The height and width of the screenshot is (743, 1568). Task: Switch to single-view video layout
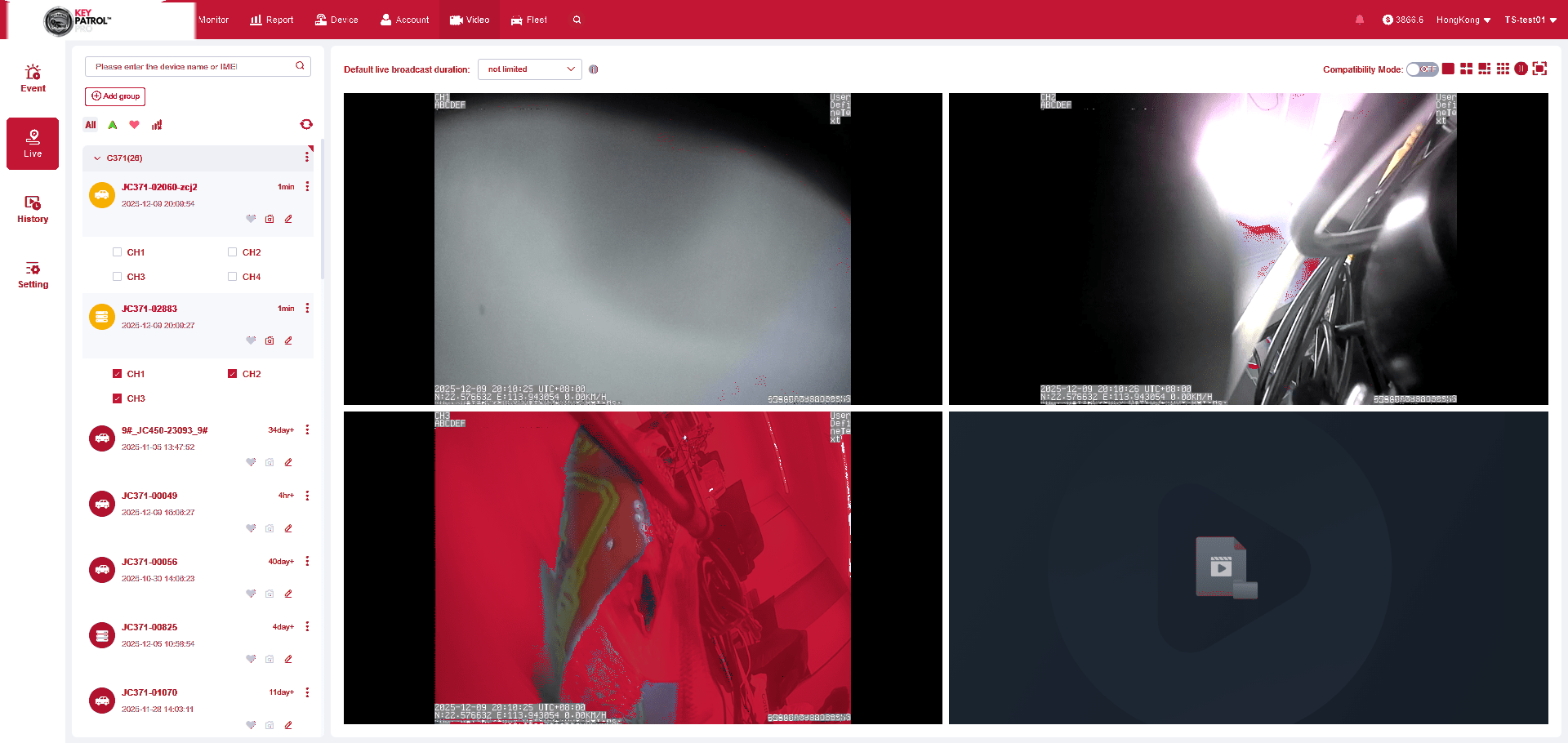pos(1448,69)
